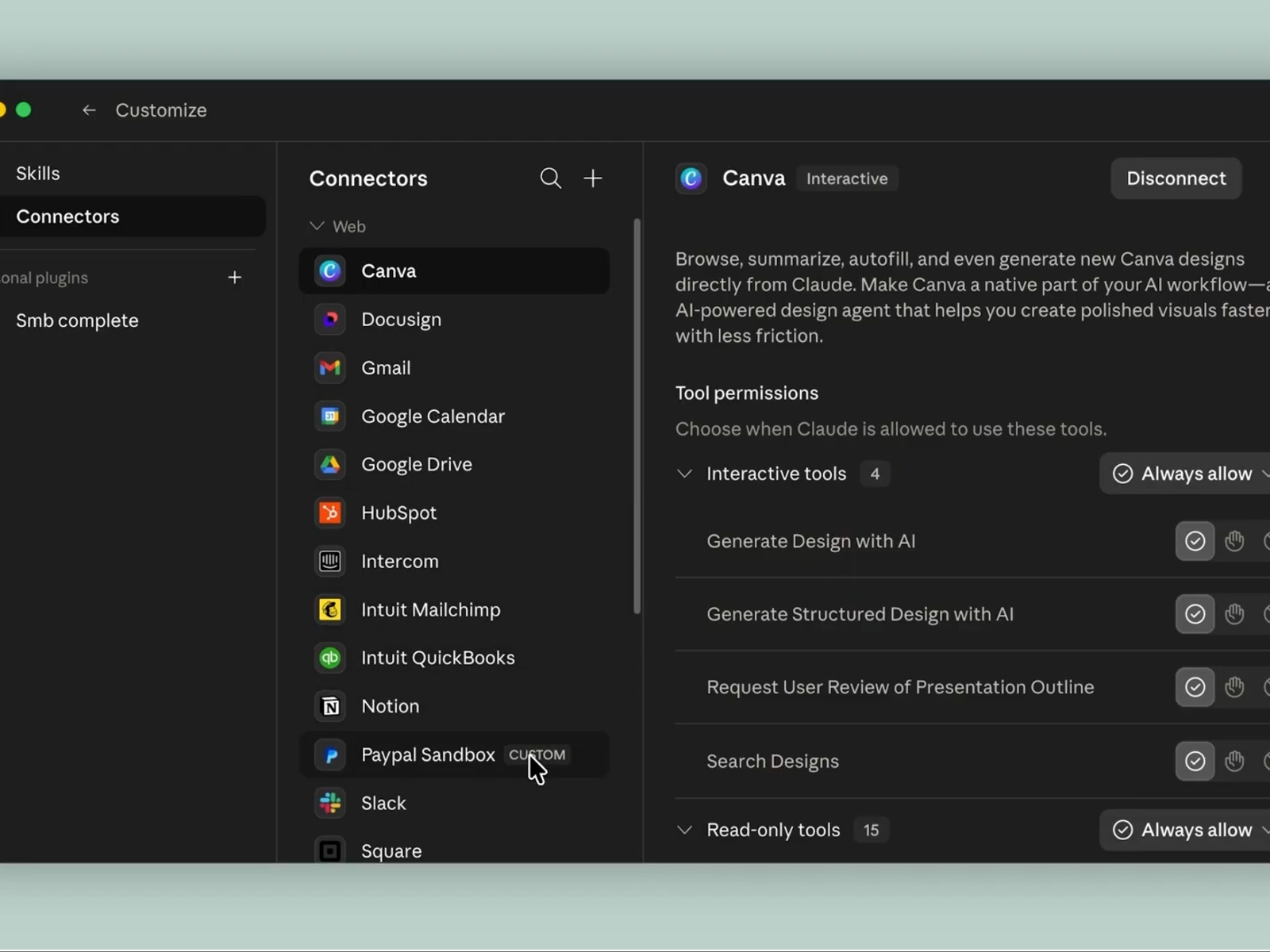Open the Always allow dropdown for Read-only tools

(x=1185, y=830)
